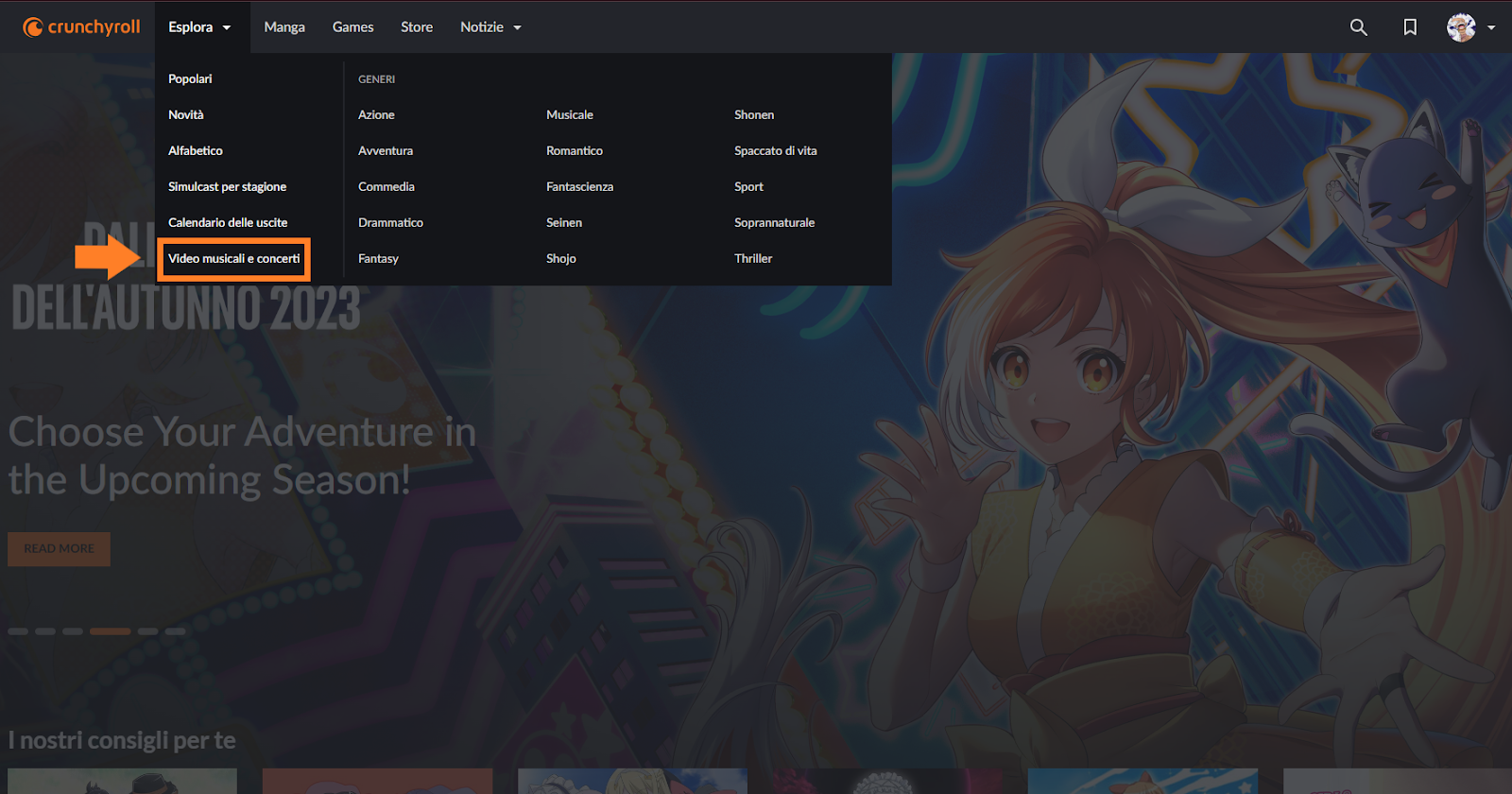This screenshot has width=1512, height=794.
Task: Open Video musicali e concerti
Action: click(x=233, y=258)
